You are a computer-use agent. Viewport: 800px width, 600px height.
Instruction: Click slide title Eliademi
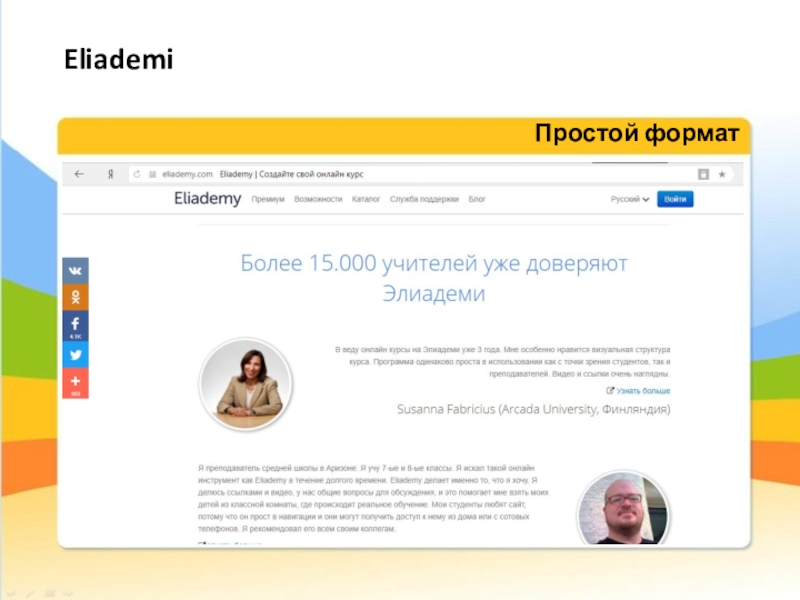click(x=119, y=59)
